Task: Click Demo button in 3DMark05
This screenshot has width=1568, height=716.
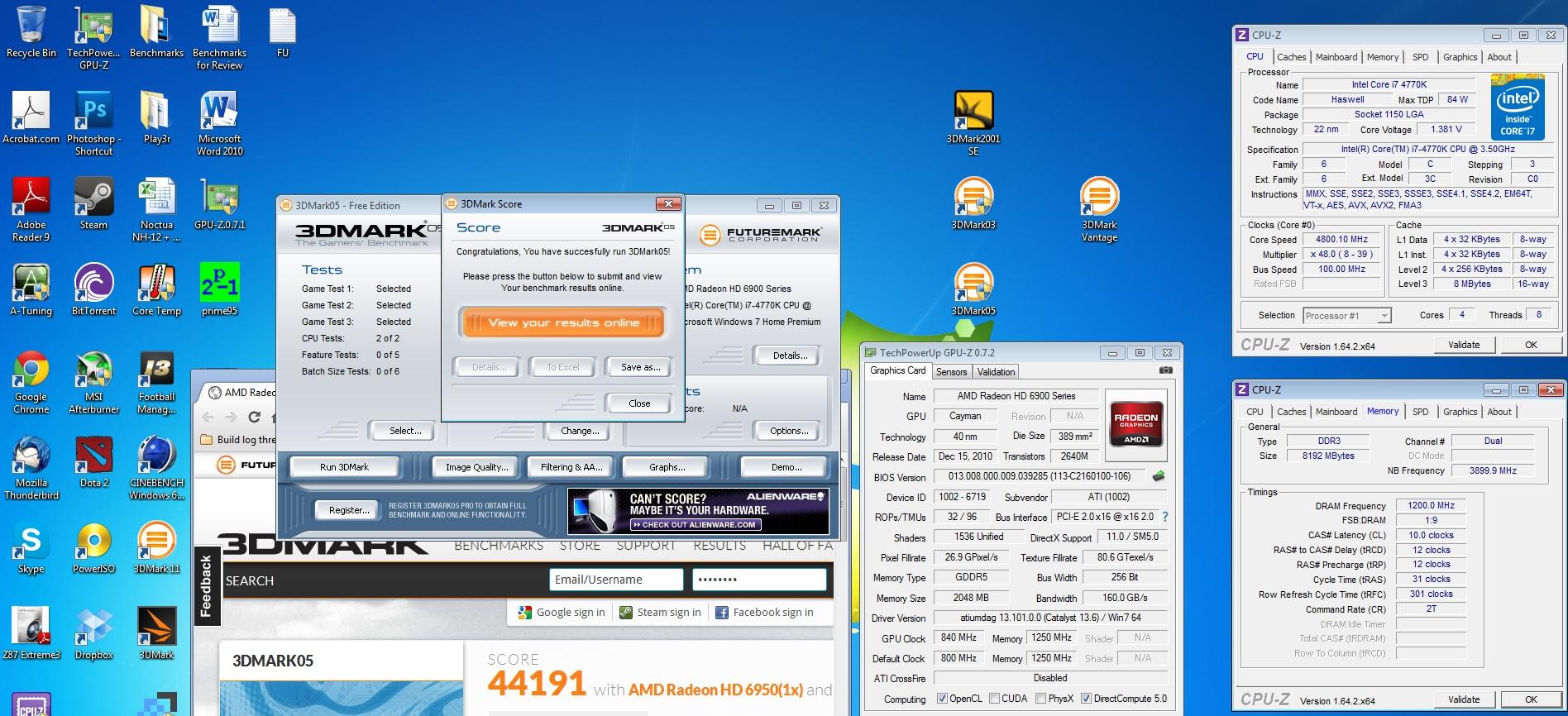Action: [x=786, y=467]
